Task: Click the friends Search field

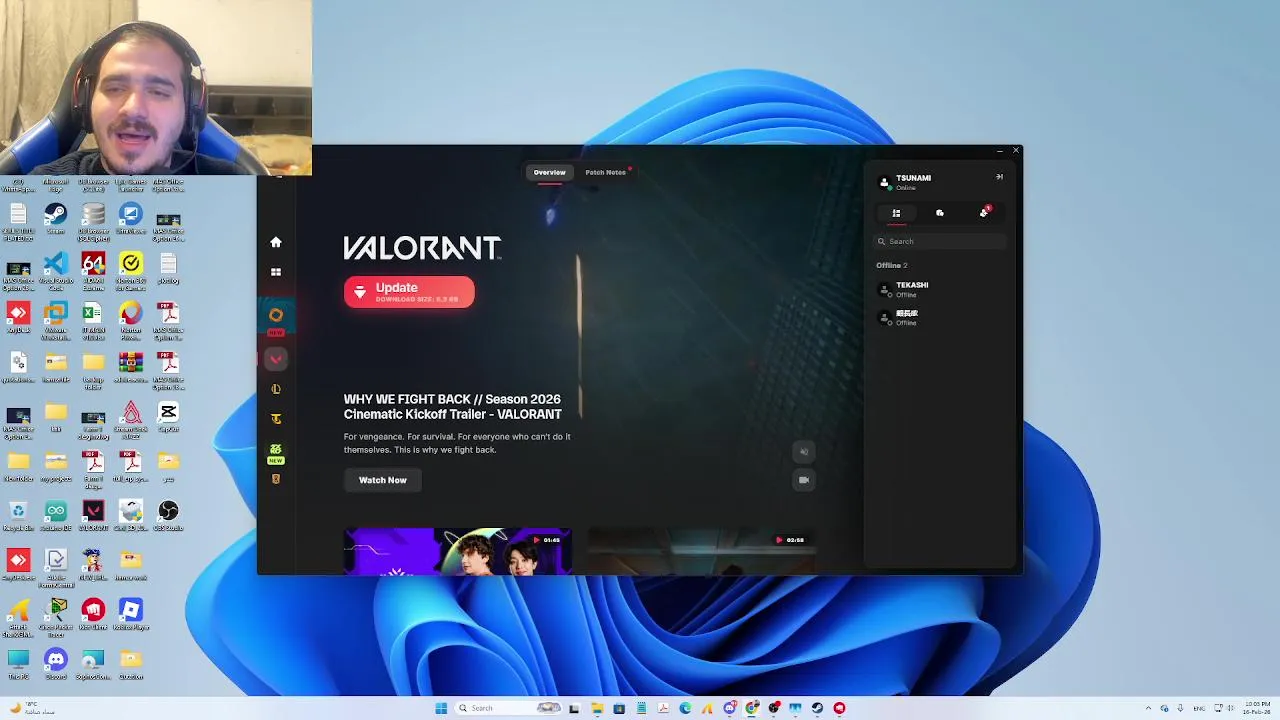Action: 940,241
